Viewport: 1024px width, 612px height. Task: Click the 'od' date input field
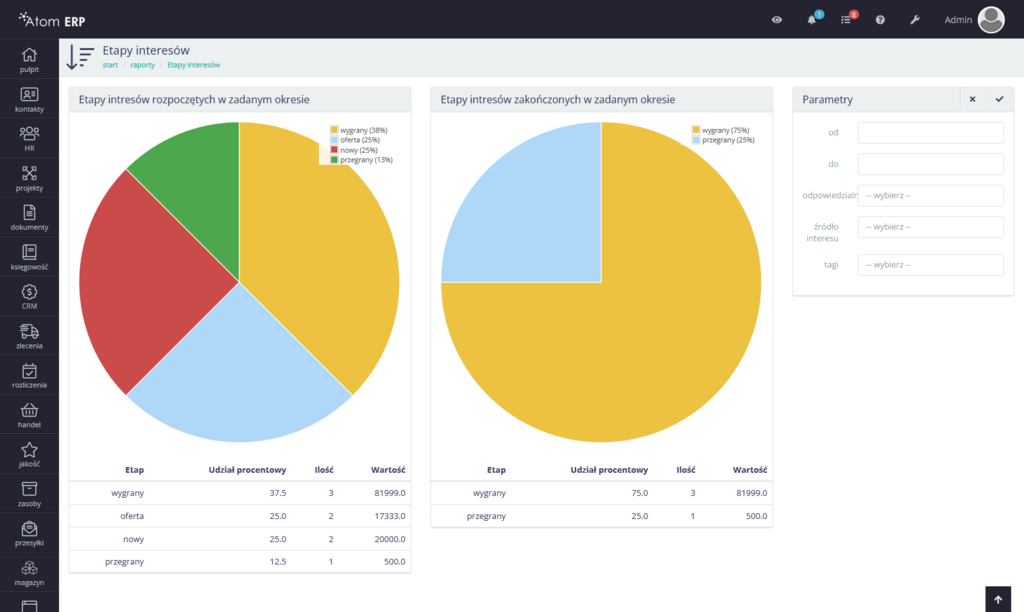tap(930, 133)
